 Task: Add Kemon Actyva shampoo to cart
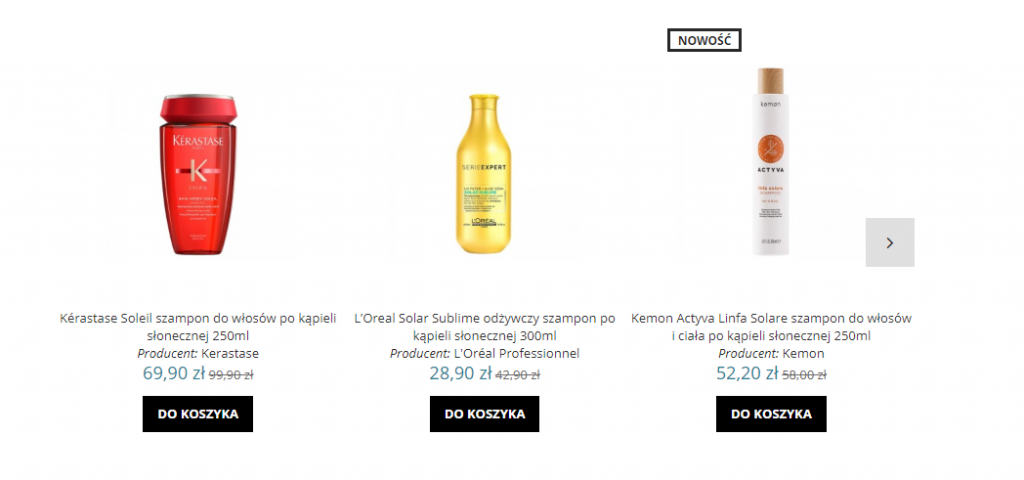pos(771,414)
